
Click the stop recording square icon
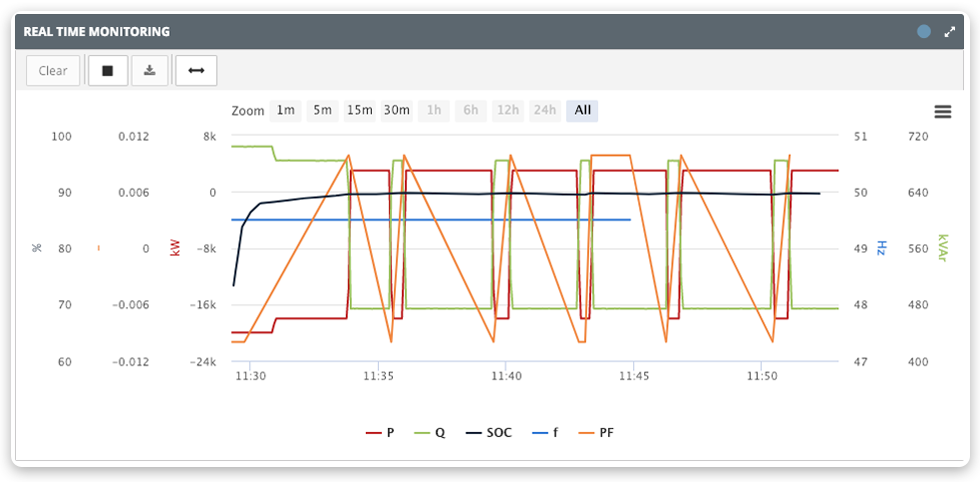[108, 71]
